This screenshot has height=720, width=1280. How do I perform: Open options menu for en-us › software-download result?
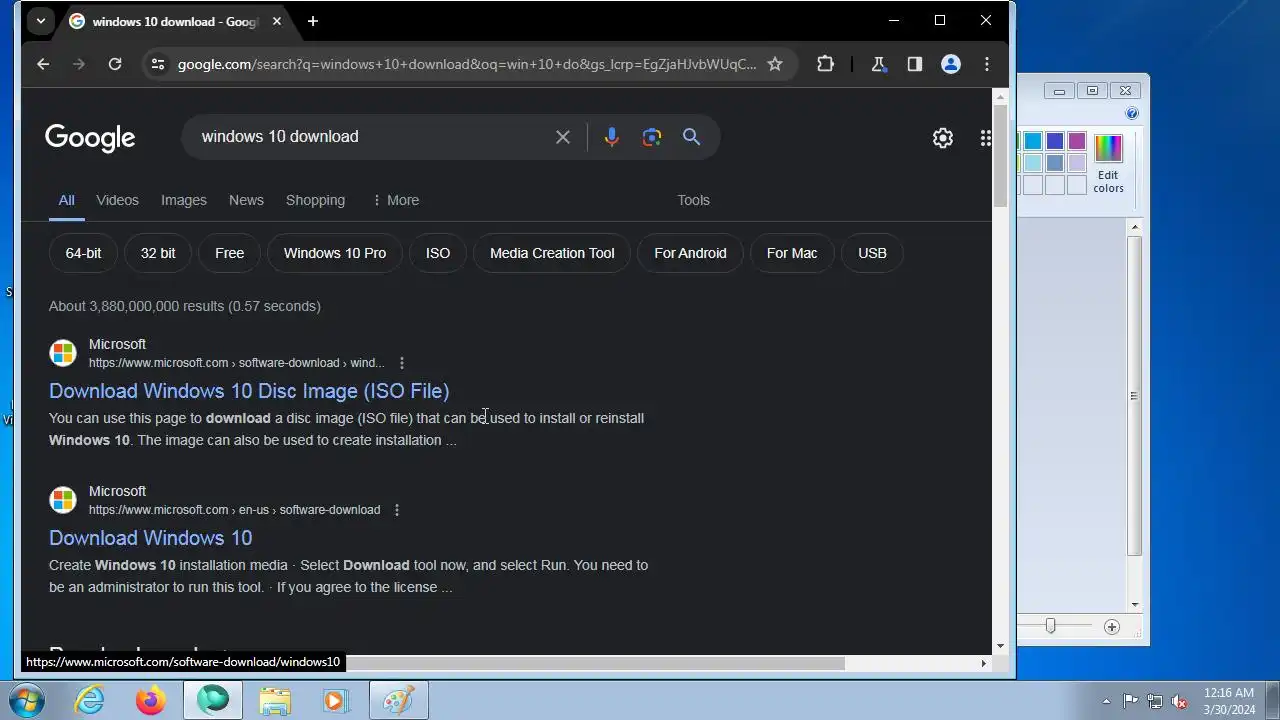coord(397,510)
